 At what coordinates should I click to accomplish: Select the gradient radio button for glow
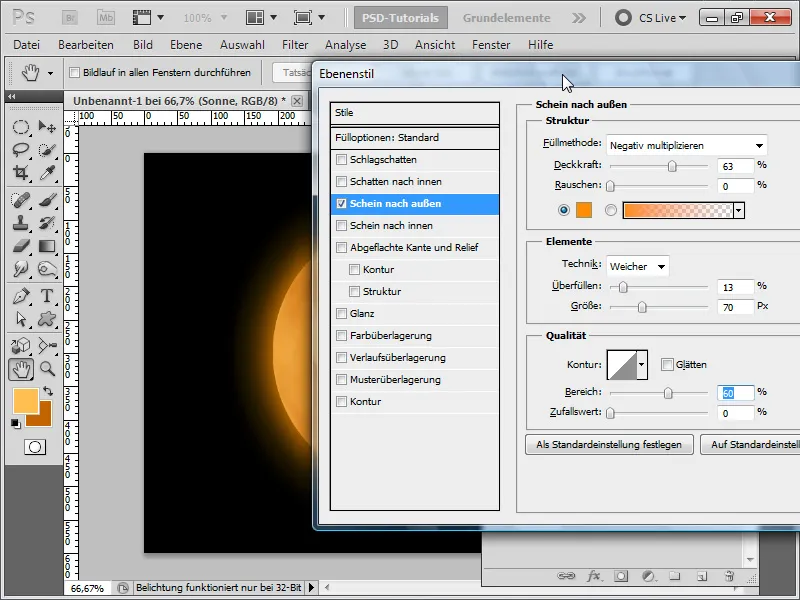[x=611, y=210]
